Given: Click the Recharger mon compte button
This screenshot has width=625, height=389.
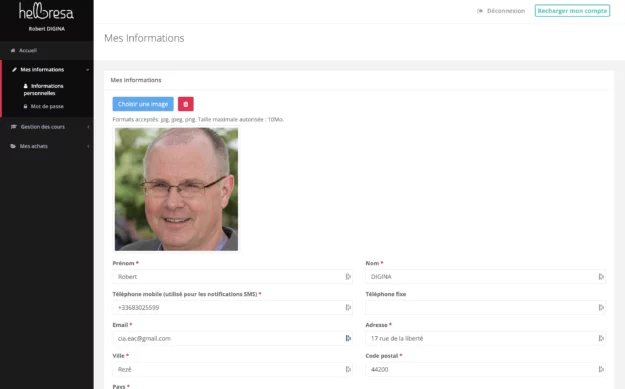Looking at the screenshot, I should 572,11.
